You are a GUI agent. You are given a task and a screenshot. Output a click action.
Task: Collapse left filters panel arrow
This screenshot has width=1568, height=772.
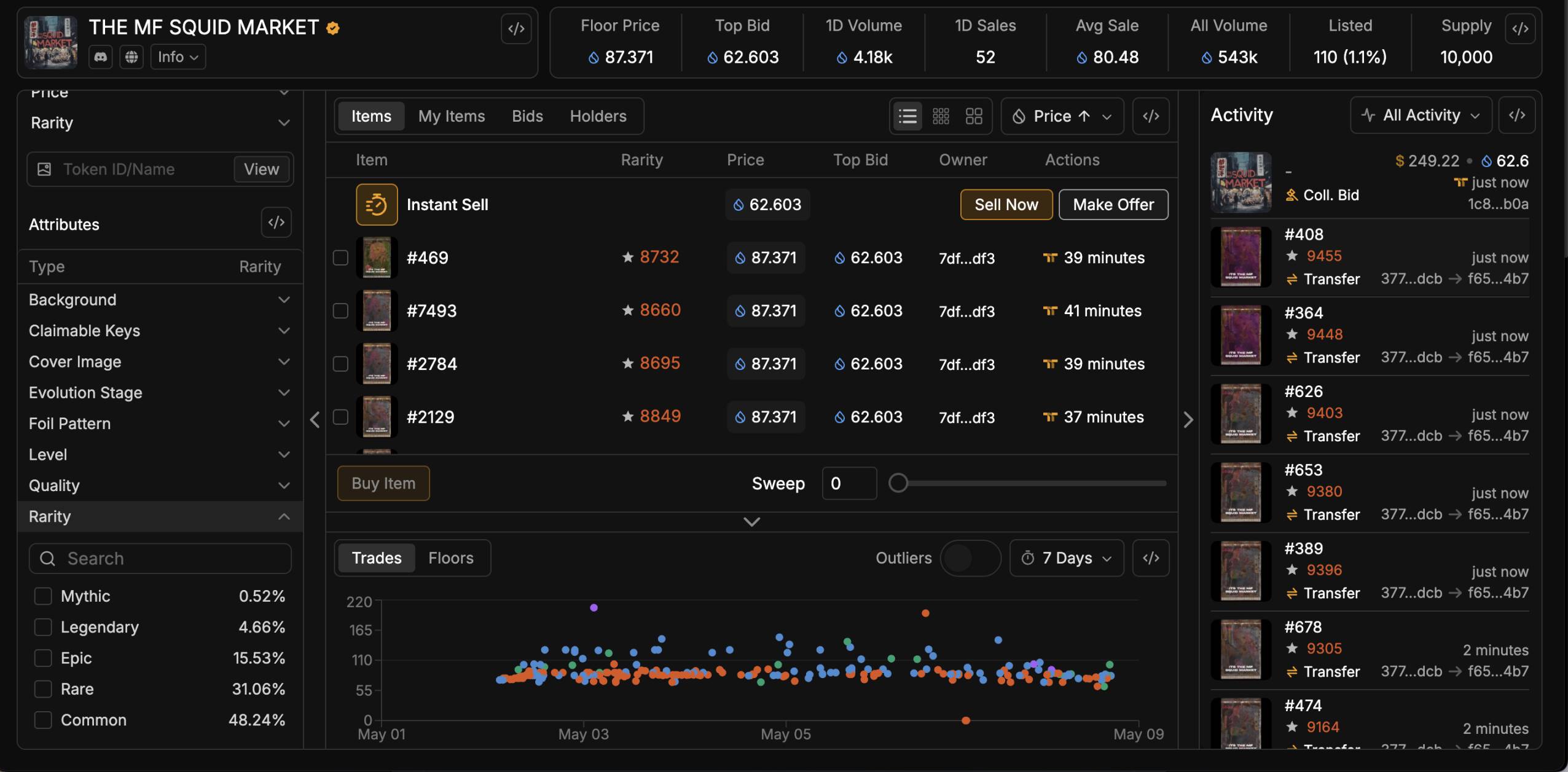315,420
